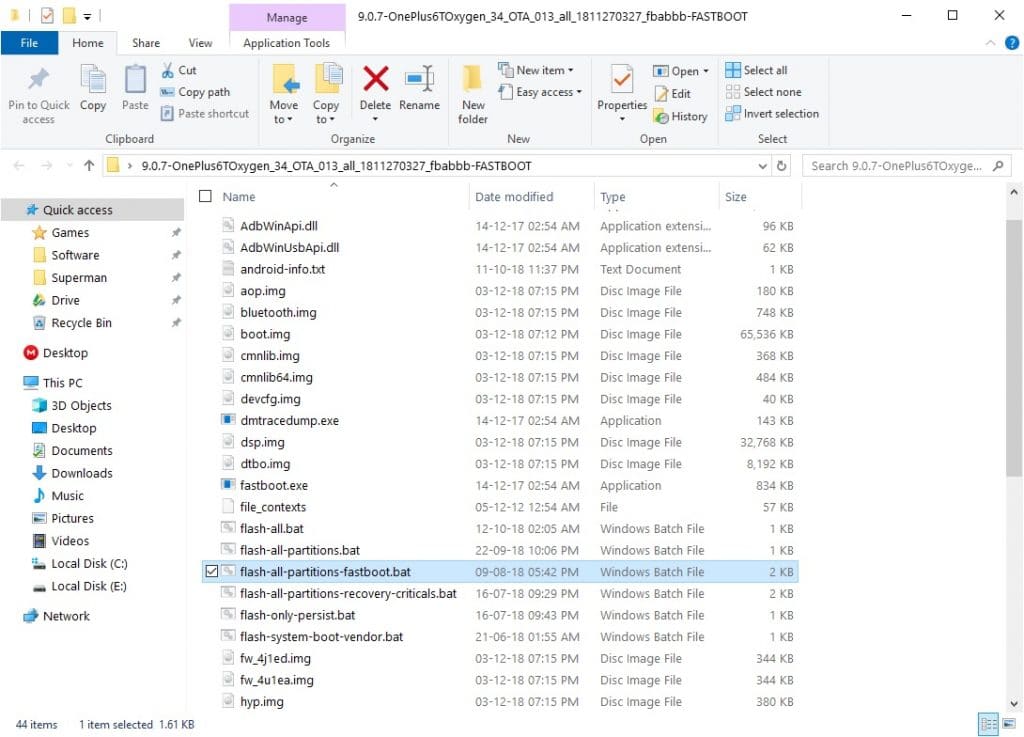Click the red Delete icon
Viewport: 1024px width, 737px height.
pyautogui.click(x=376, y=79)
